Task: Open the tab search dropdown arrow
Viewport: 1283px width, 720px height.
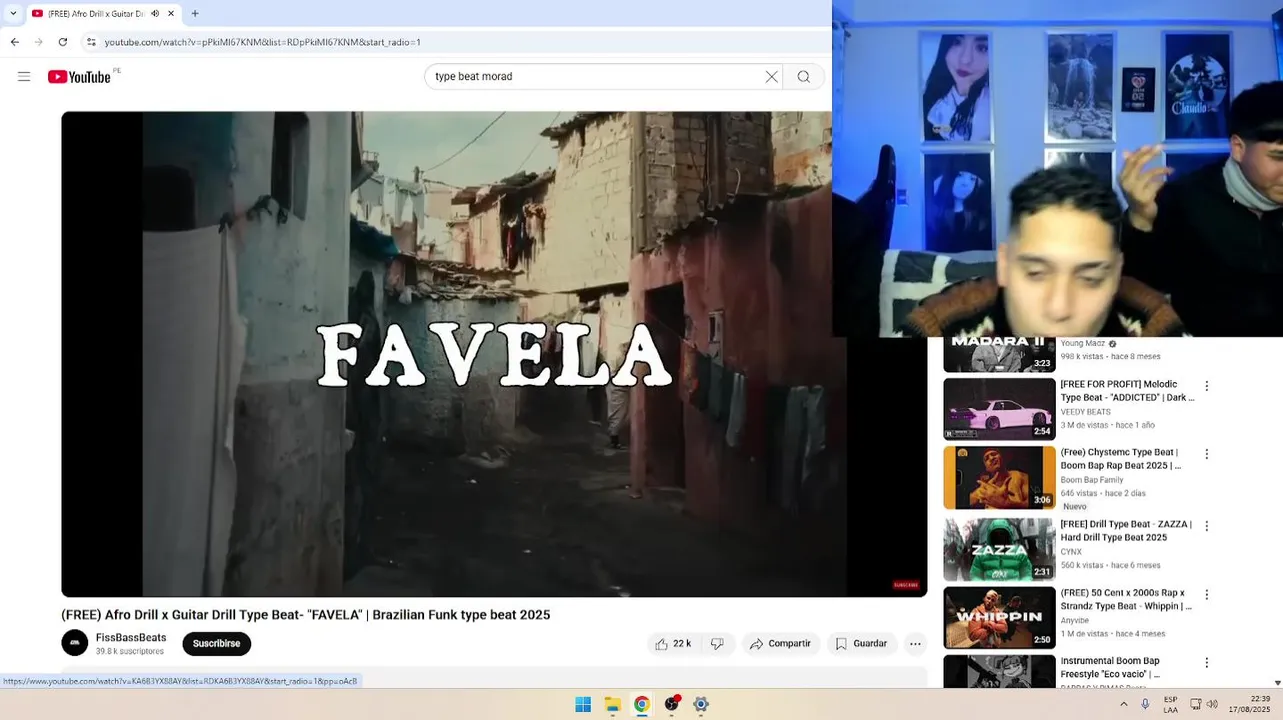Action: click(x=13, y=14)
